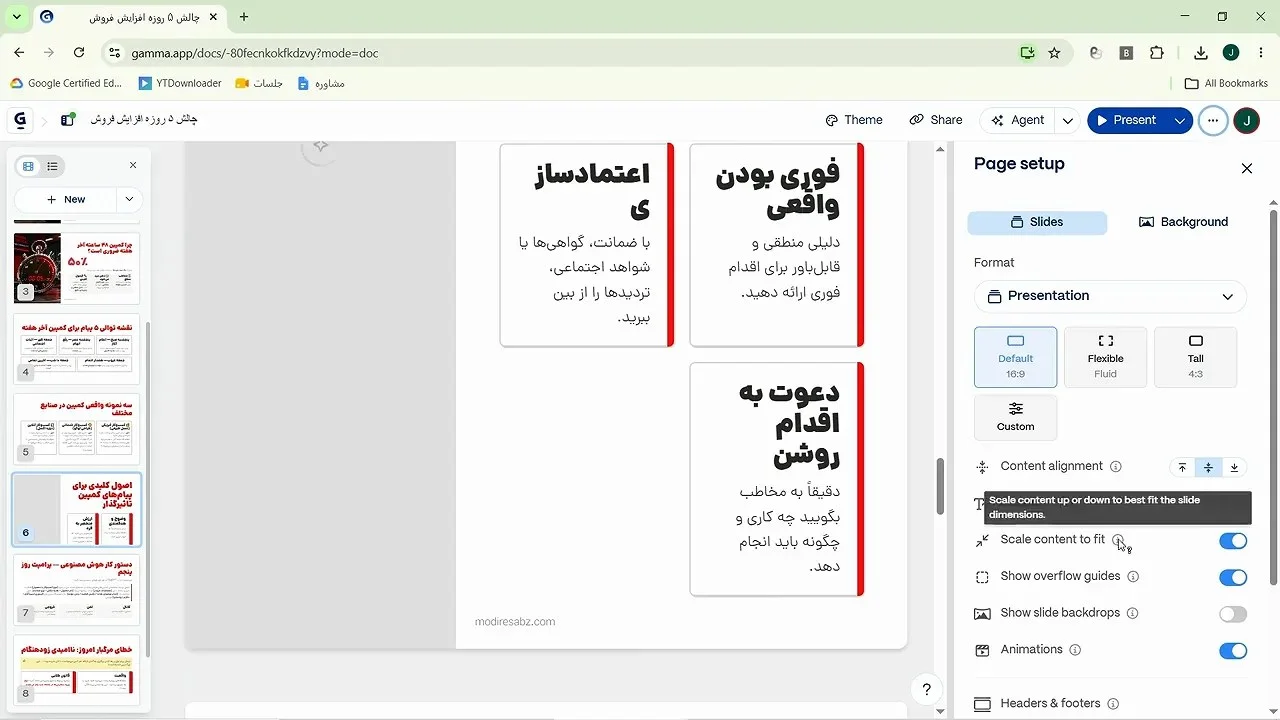The height and width of the screenshot is (720, 1280).
Task: Switch to the Slides tab
Action: point(1037,222)
